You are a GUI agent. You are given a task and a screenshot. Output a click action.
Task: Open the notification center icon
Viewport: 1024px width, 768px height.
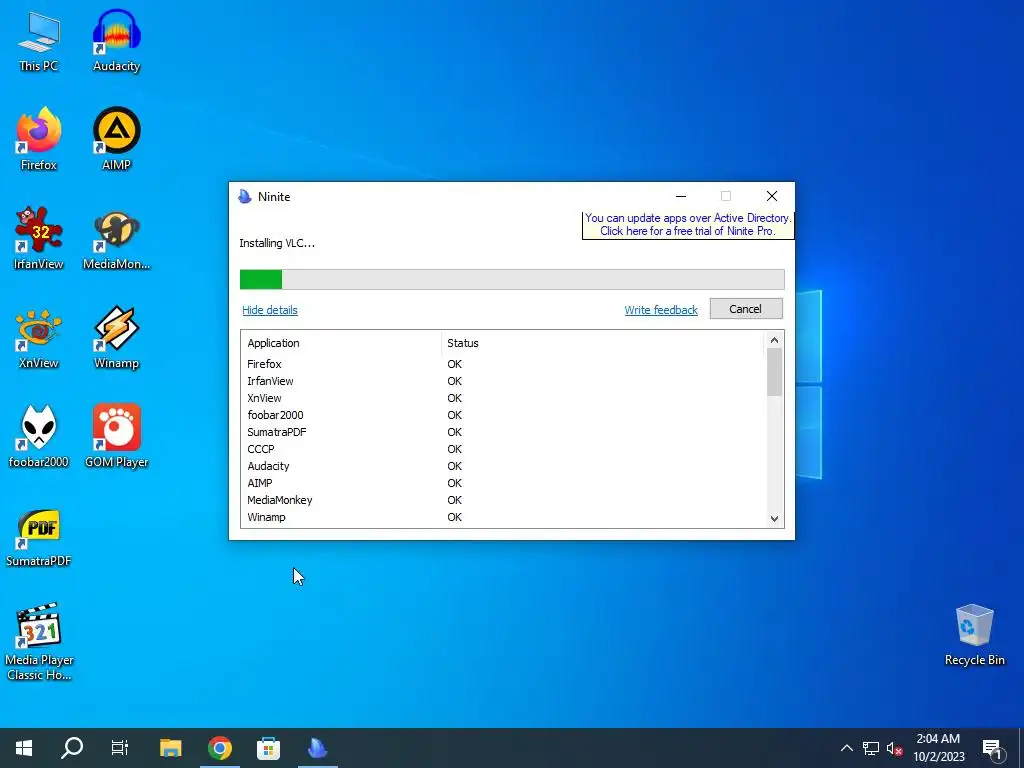993,748
